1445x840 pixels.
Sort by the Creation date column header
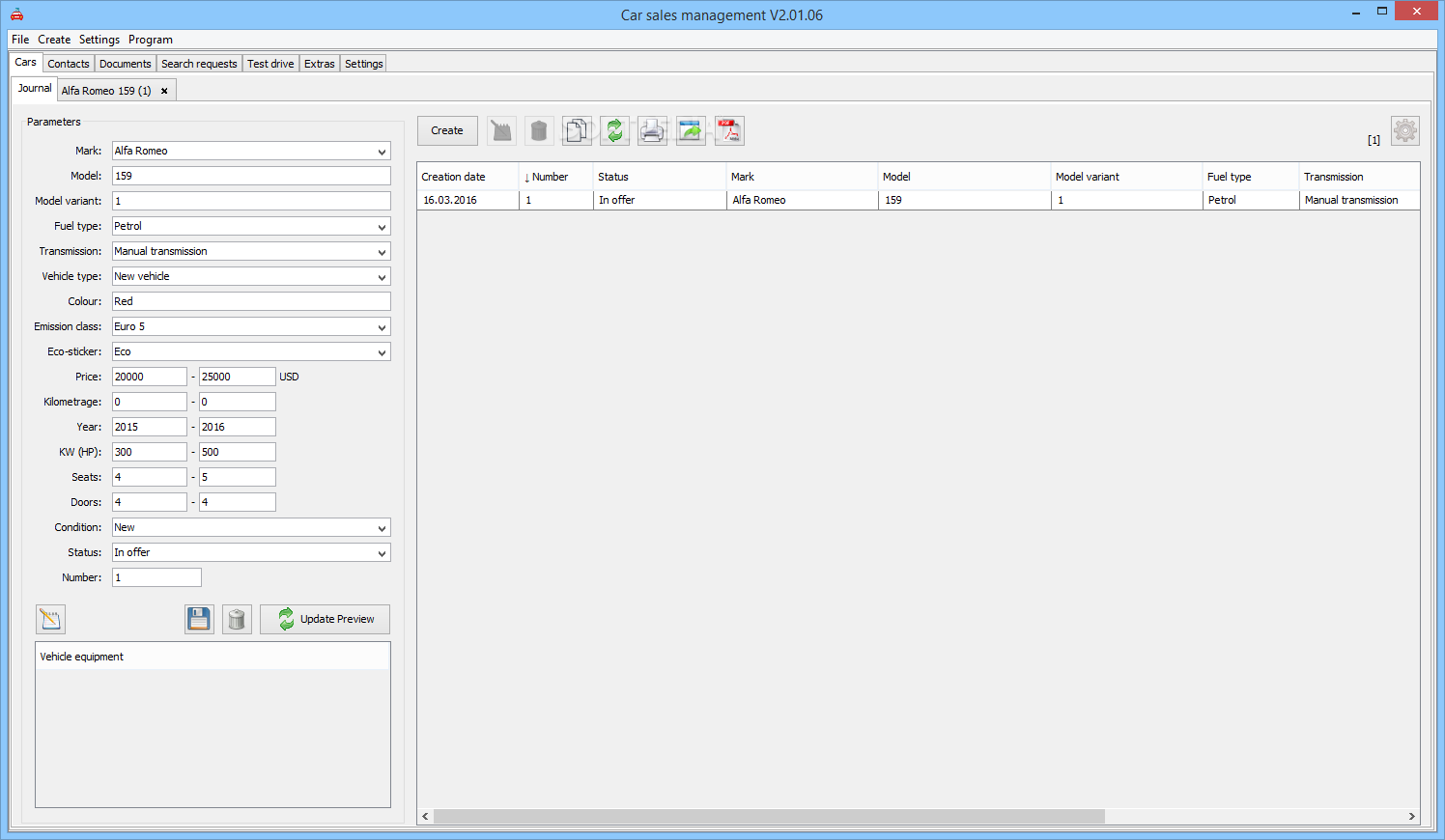click(467, 177)
